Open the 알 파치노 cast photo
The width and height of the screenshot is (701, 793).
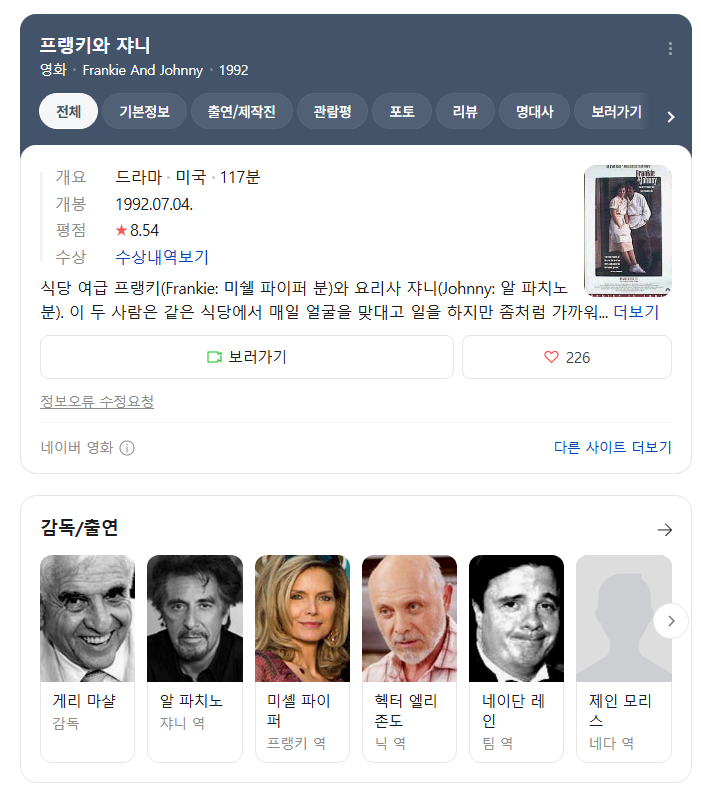194,618
